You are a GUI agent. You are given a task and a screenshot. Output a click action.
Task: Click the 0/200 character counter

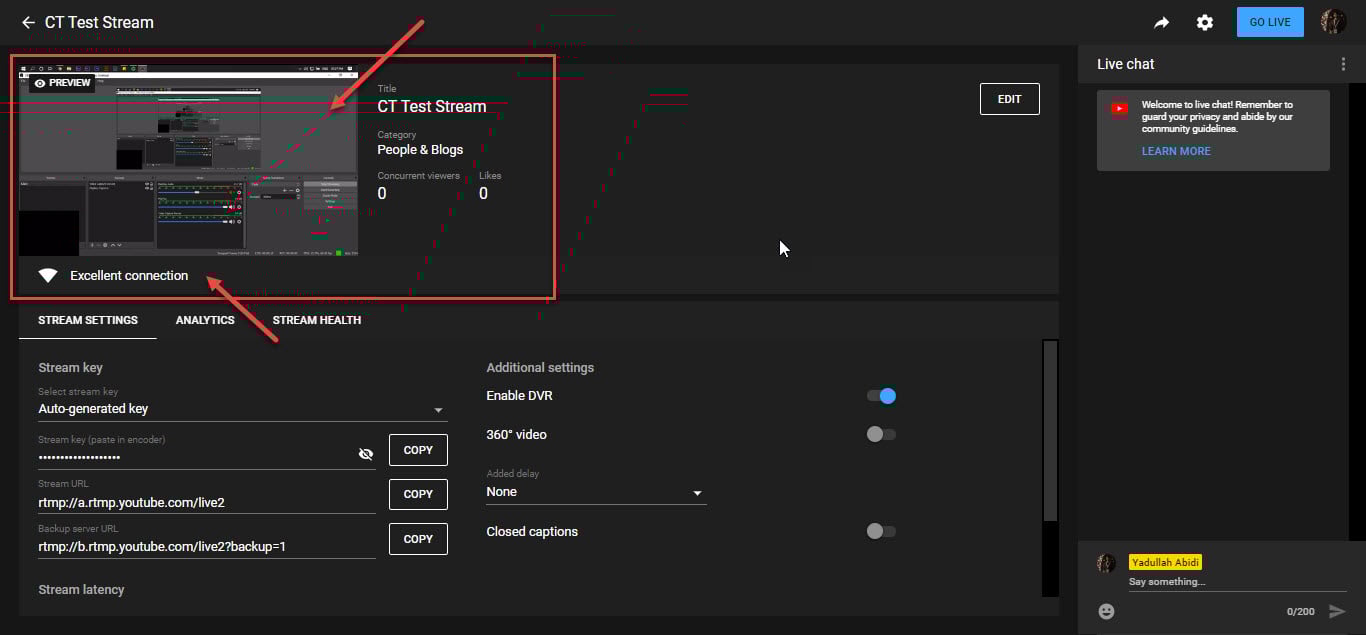click(x=1301, y=611)
